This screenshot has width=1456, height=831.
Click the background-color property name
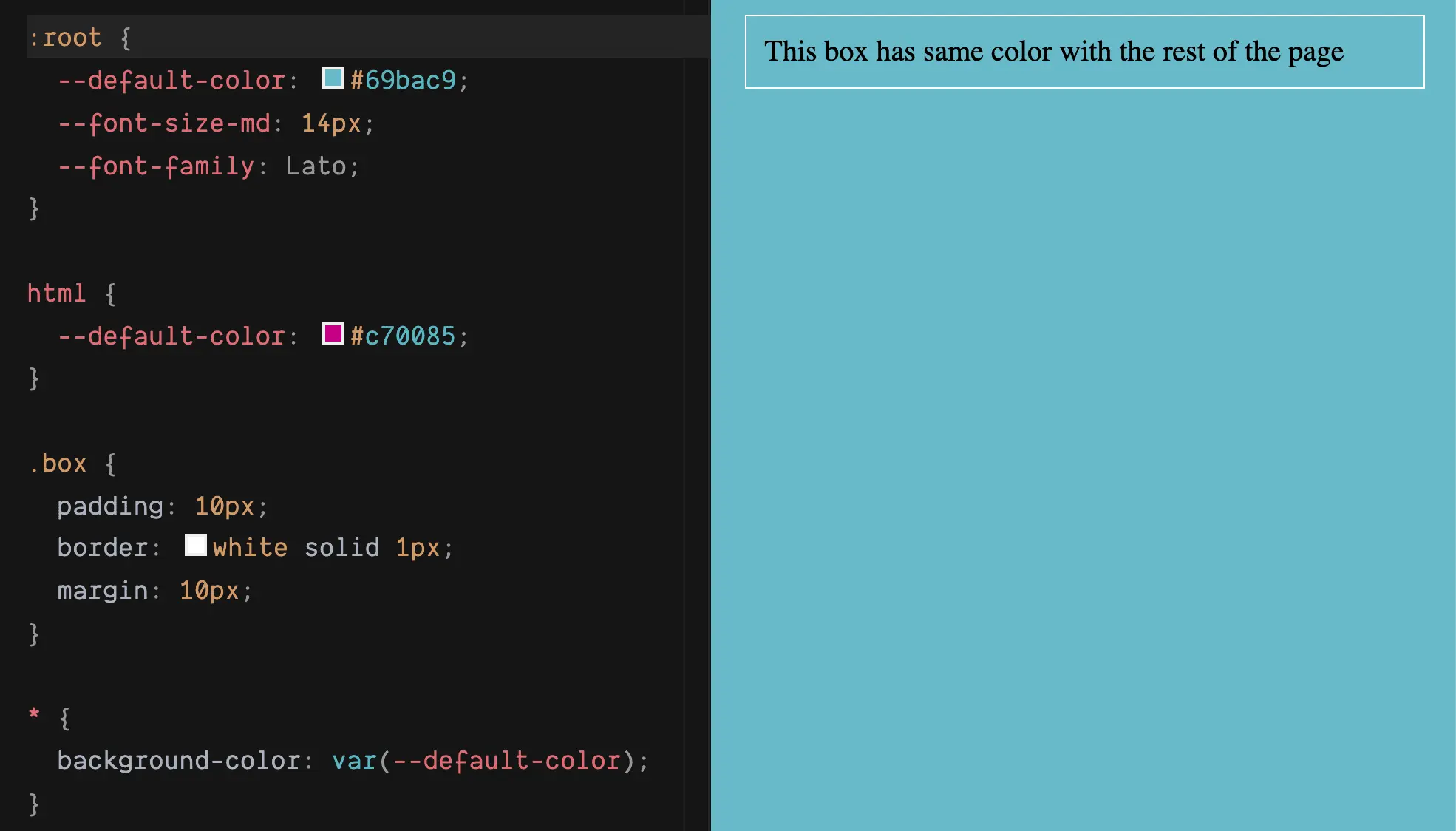point(179,760)
